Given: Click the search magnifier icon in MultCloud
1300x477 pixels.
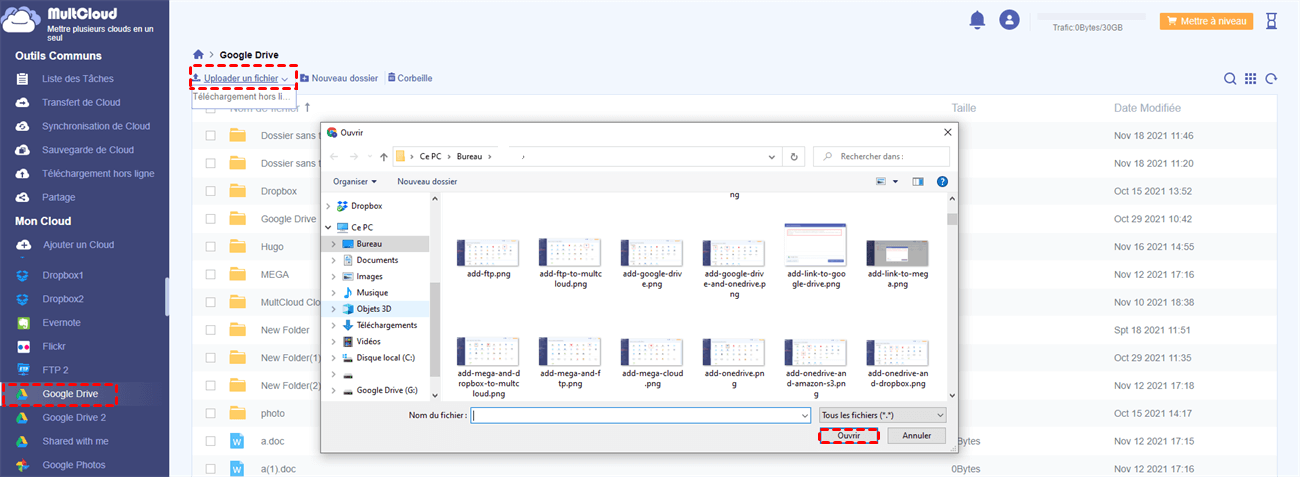Looking at the screenshot, I should click(1231, 79).
